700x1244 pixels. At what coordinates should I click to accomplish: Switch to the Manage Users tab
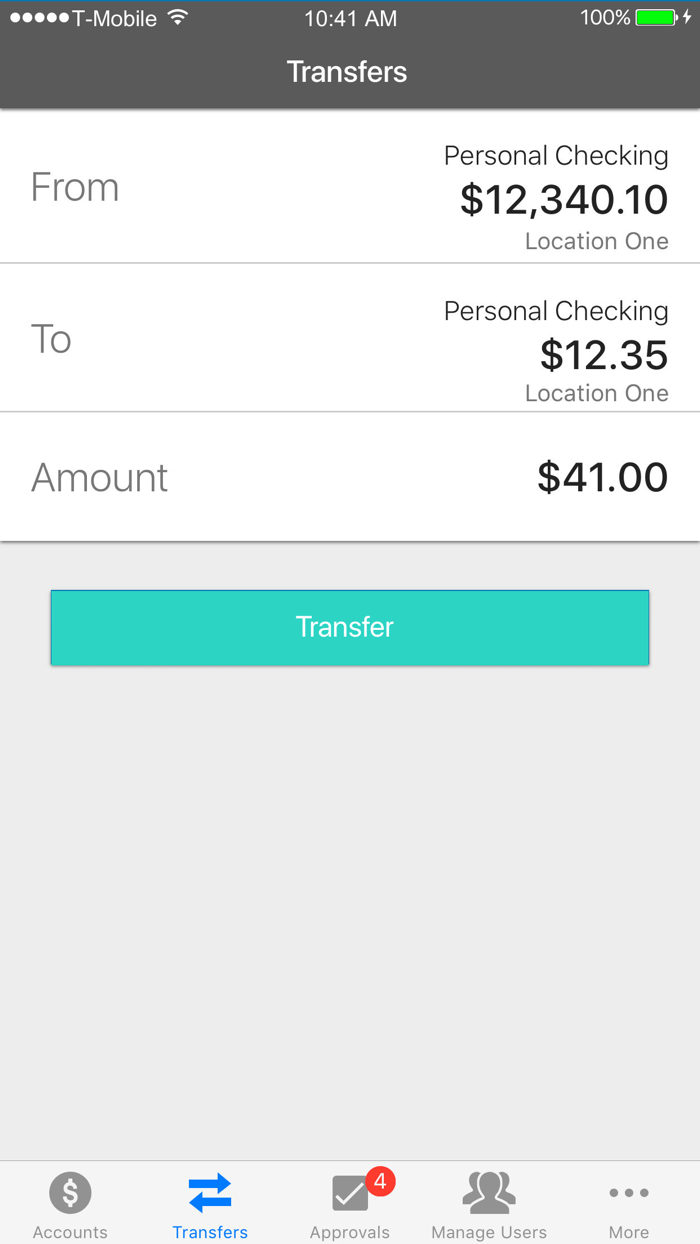[489, 1203]
